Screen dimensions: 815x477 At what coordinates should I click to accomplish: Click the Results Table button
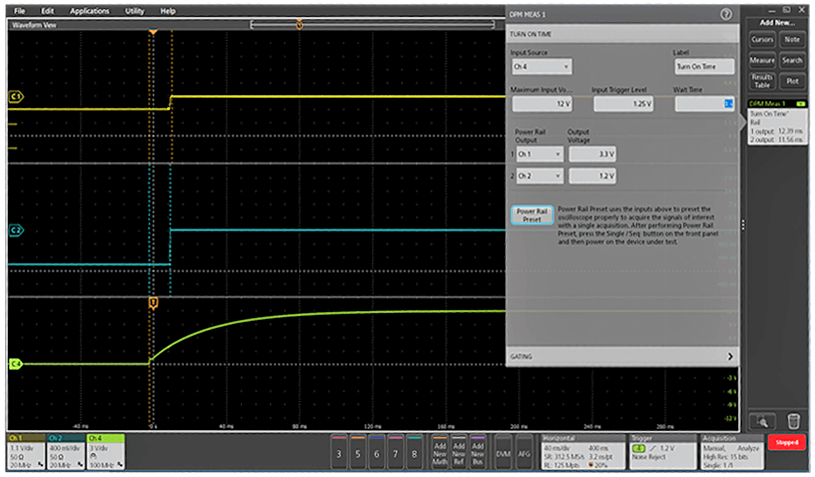[x=762, y=81]
